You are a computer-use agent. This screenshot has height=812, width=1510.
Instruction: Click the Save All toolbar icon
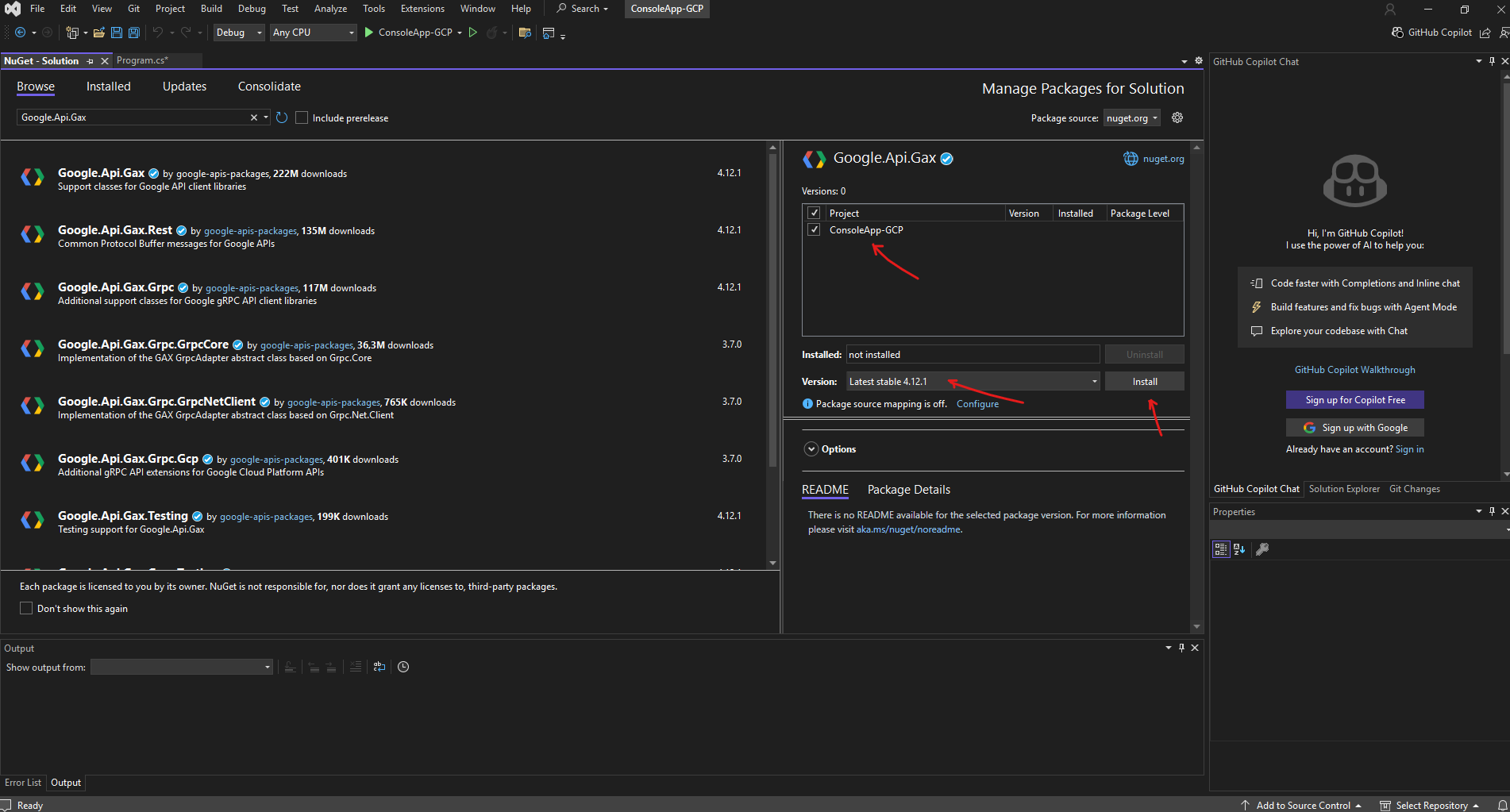133,33
